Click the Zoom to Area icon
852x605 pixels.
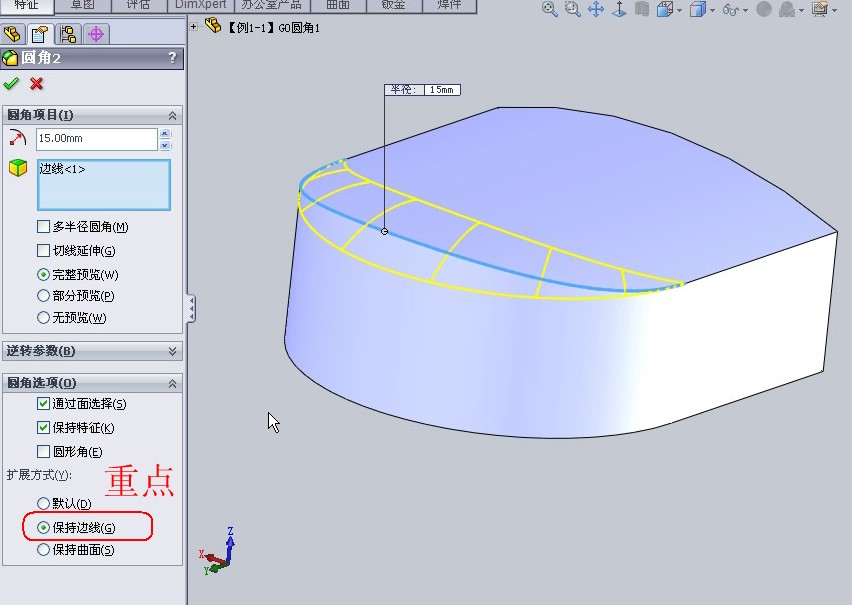pos(573,9)
